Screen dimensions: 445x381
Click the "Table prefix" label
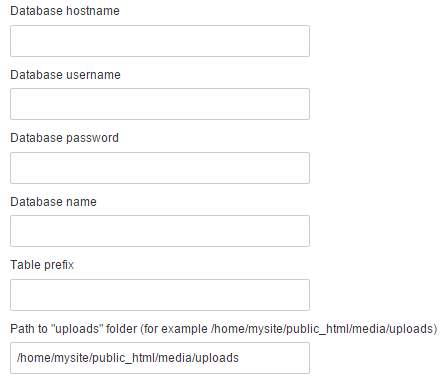(x=42, y=265)
